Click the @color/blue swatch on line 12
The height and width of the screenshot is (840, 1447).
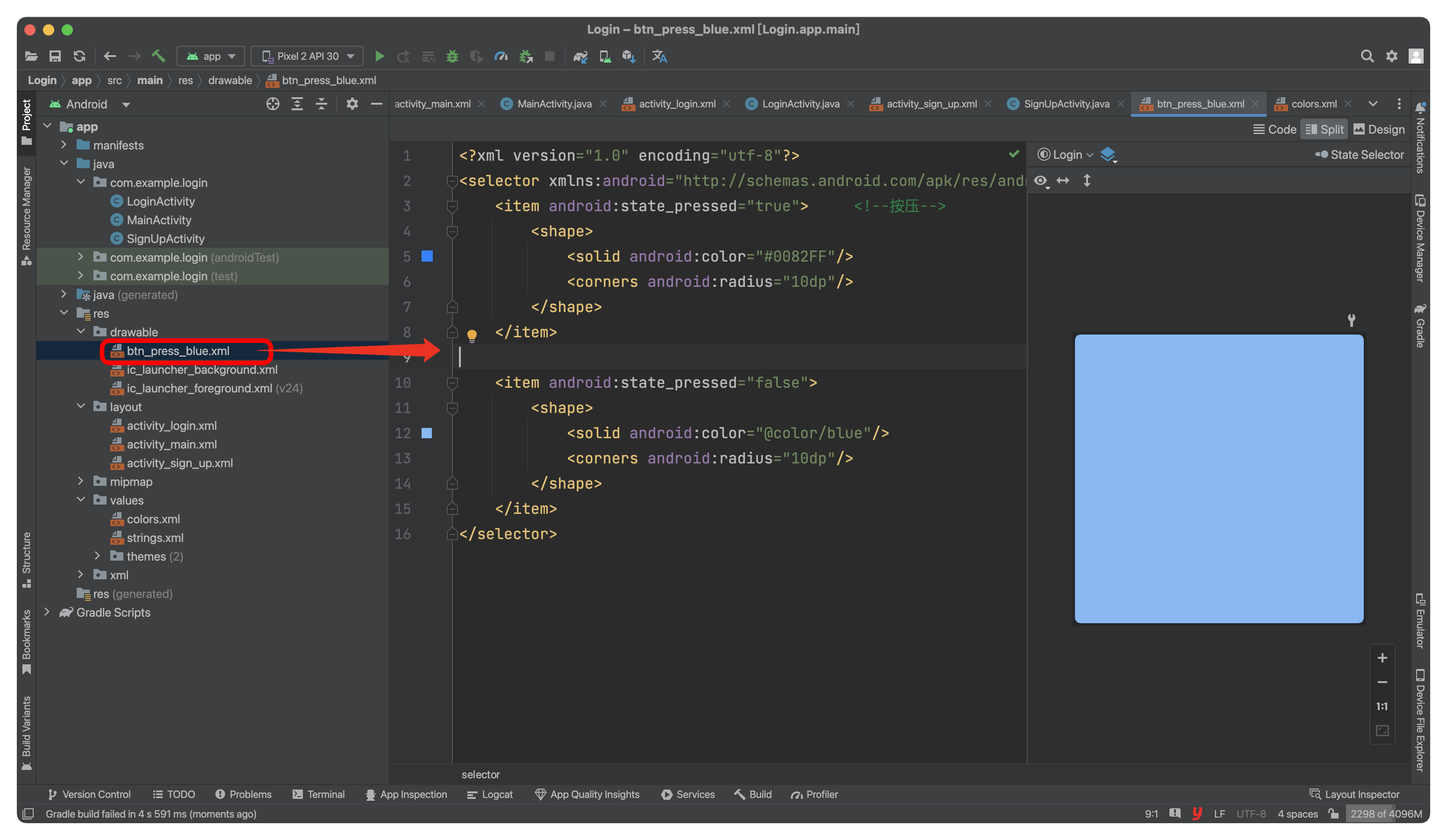tap(427, 433)
